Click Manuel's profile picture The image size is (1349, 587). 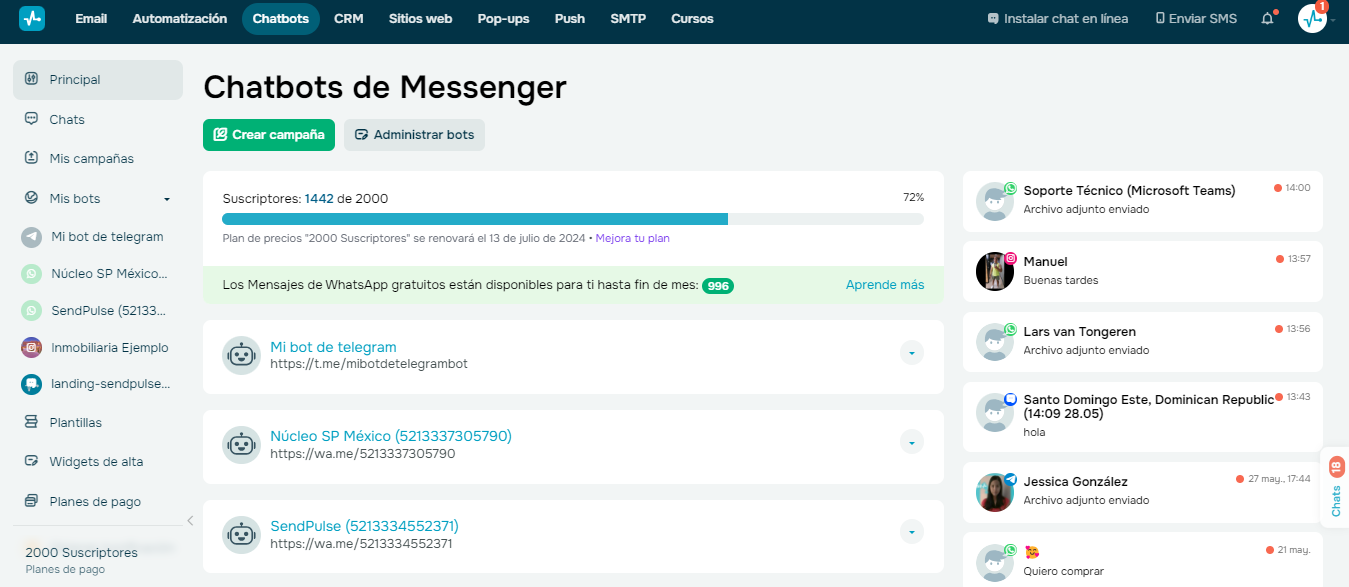pos(994,271)
